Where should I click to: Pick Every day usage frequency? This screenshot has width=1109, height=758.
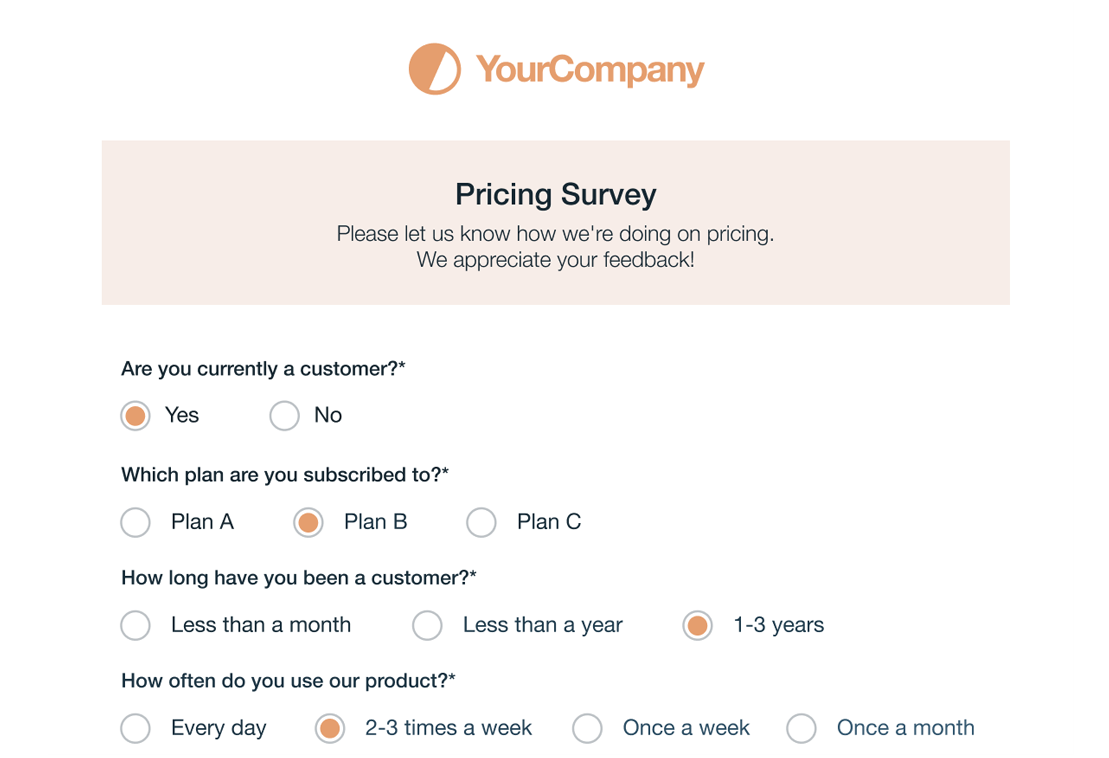pyautogui.click(x=135, y=728)
